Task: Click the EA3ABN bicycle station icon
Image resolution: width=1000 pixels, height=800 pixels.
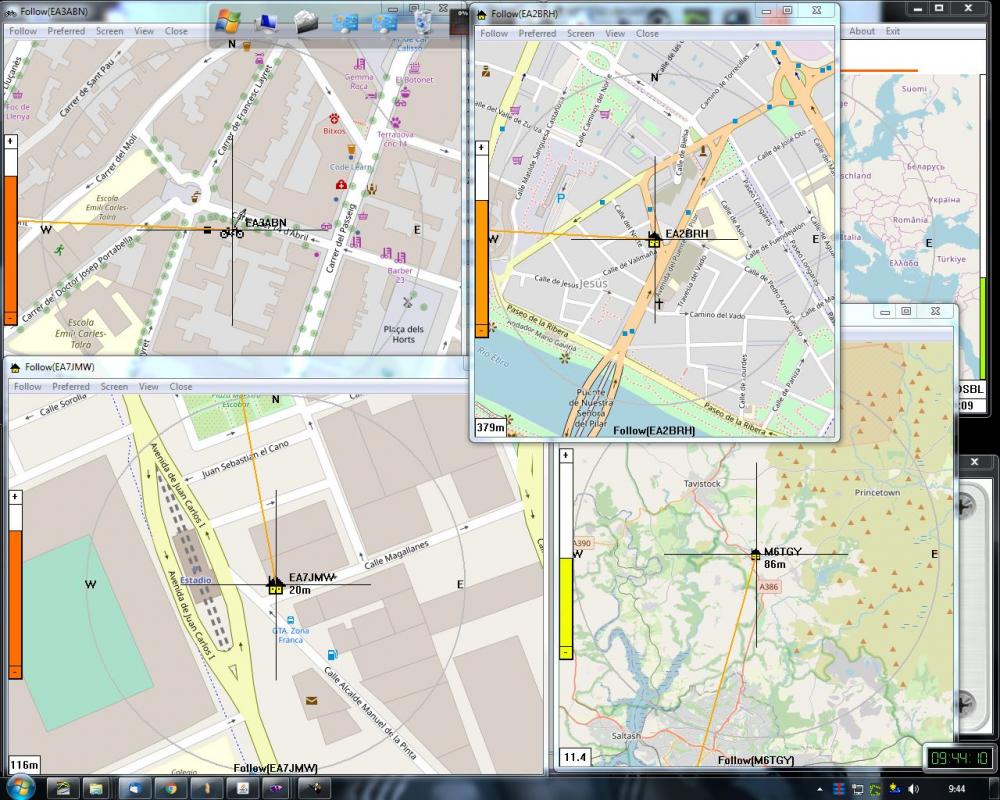Action: [x=232, y=232]
